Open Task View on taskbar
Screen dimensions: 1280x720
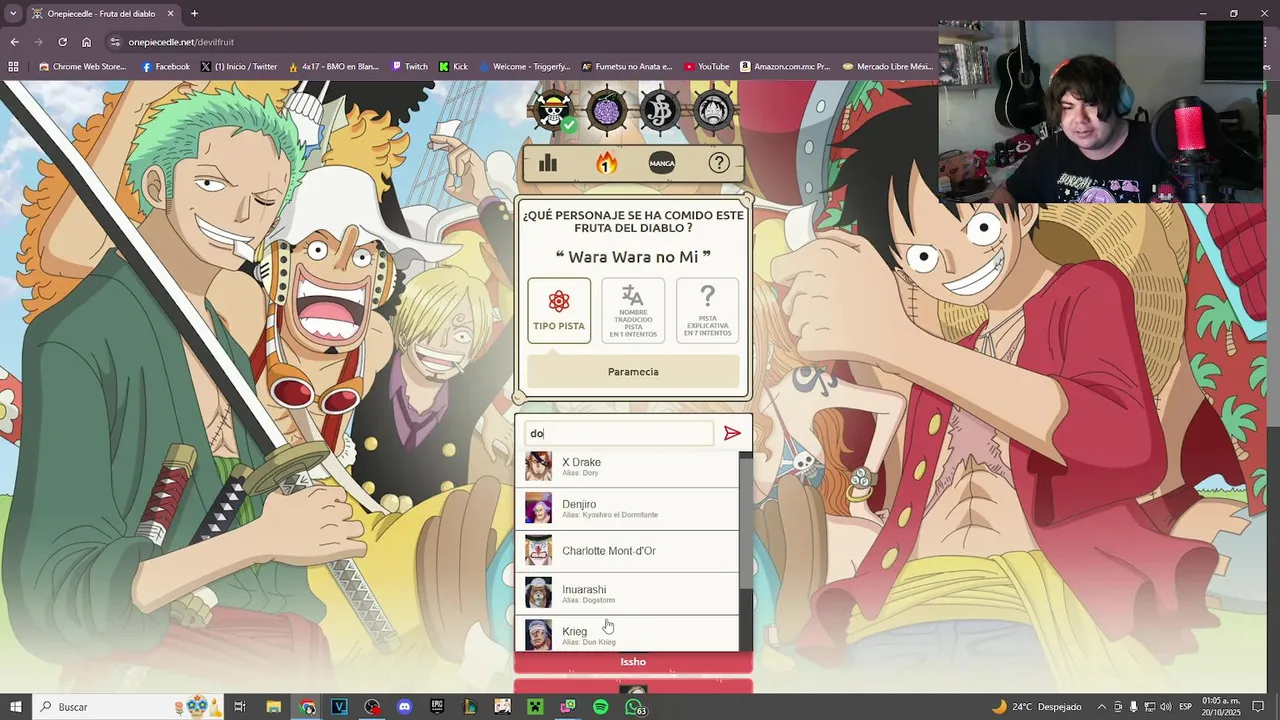point(240,707)
